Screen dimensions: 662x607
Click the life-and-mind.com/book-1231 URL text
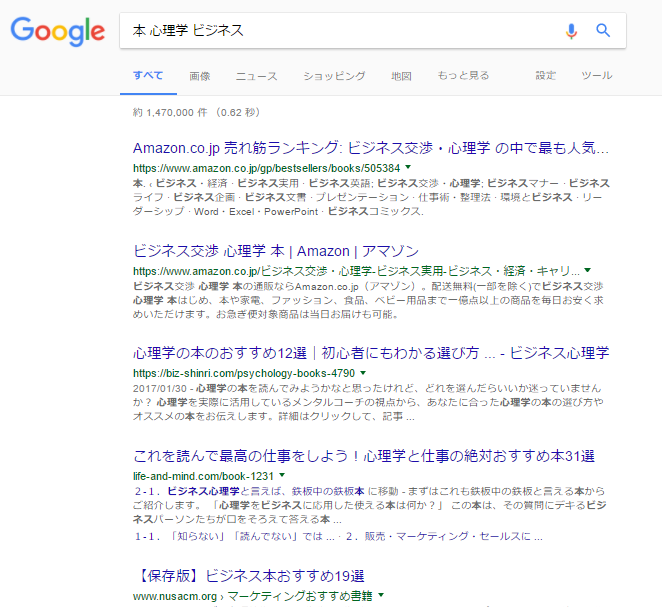203,476
